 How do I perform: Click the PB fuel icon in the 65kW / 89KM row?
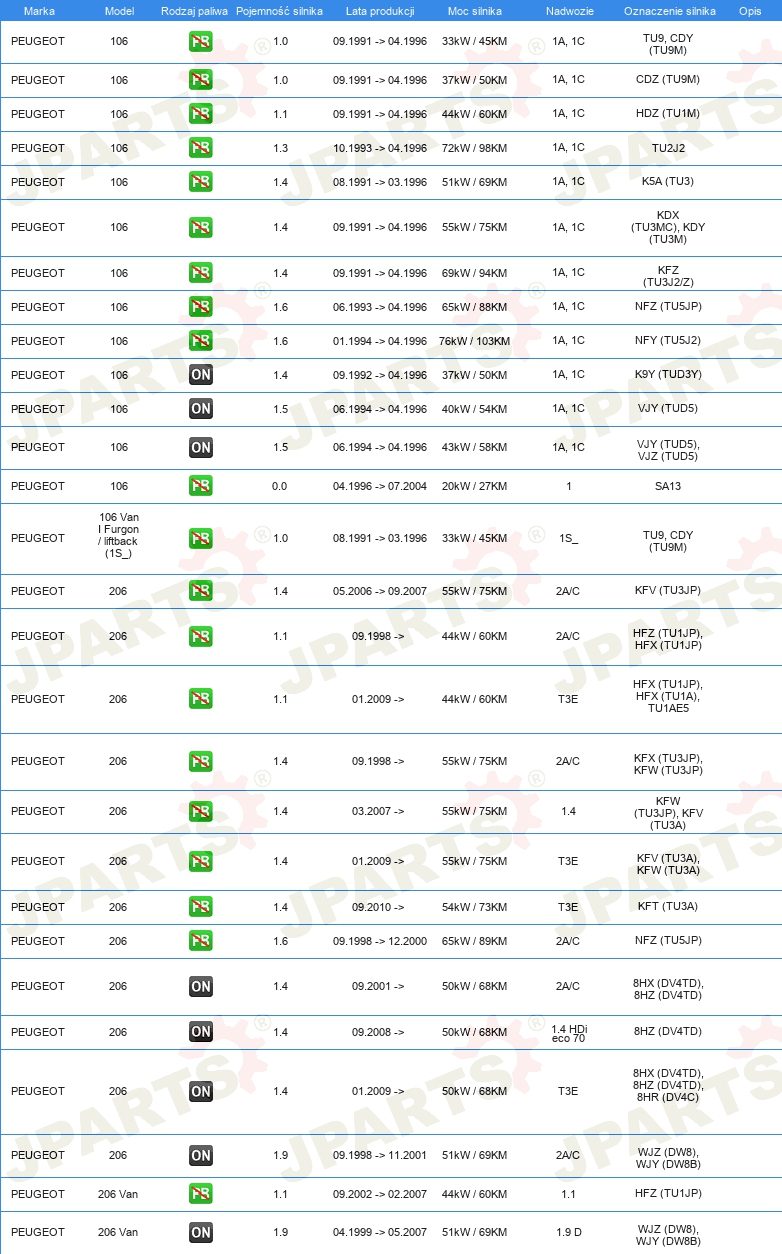coord(201,941)
